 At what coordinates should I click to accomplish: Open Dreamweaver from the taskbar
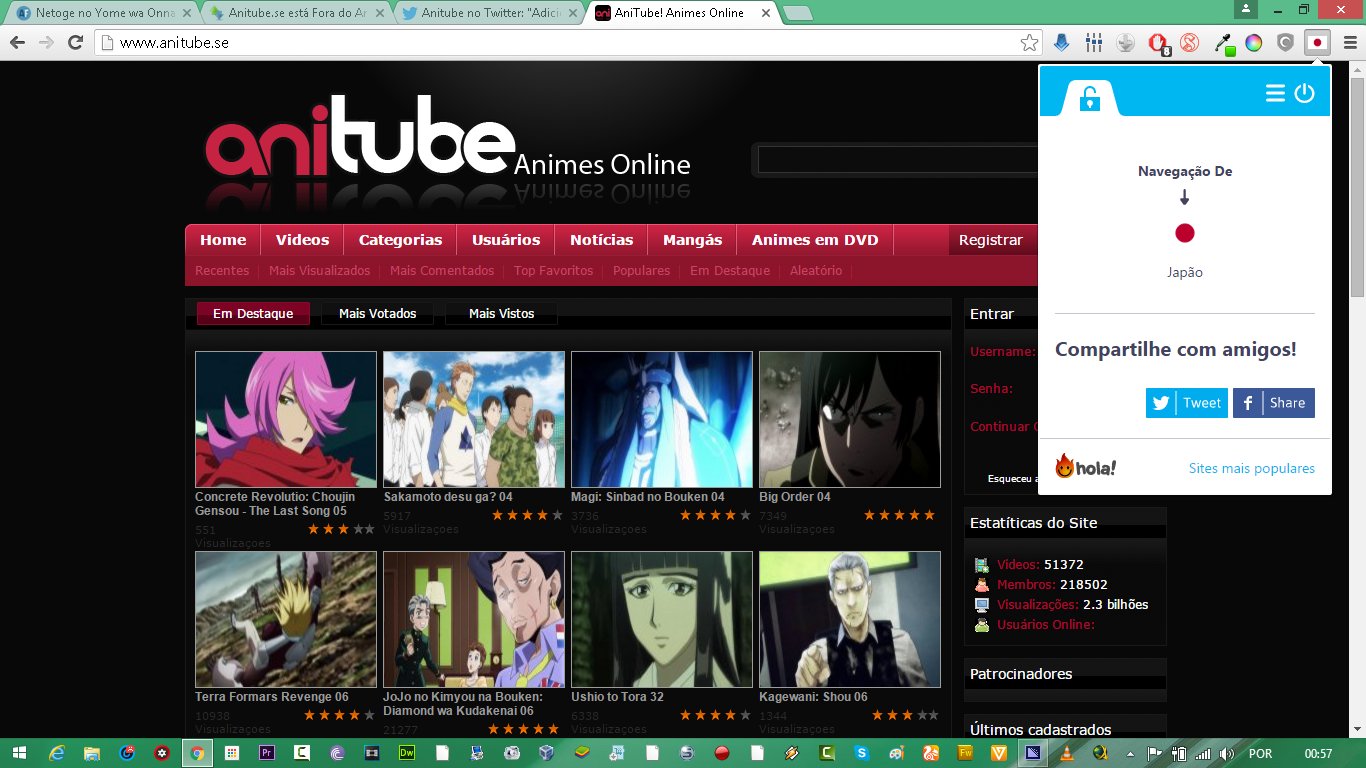[x=407, y=753]
